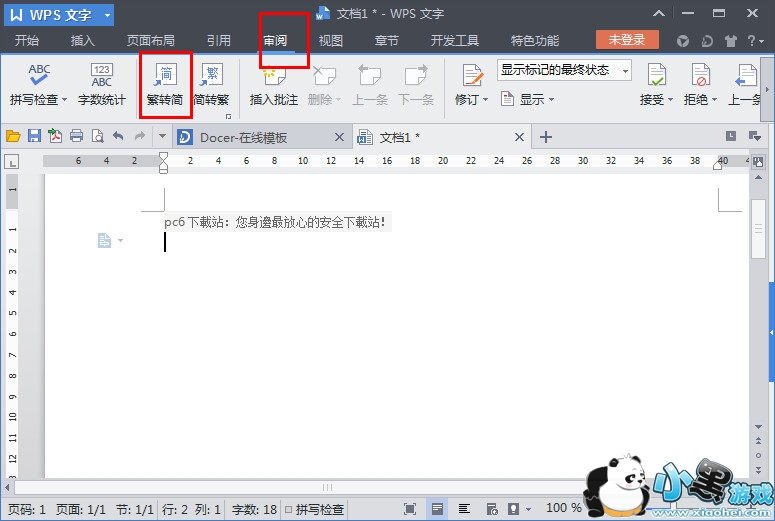775x521 pixels.
Task: Open the 引用 tab
Action: 218,41
